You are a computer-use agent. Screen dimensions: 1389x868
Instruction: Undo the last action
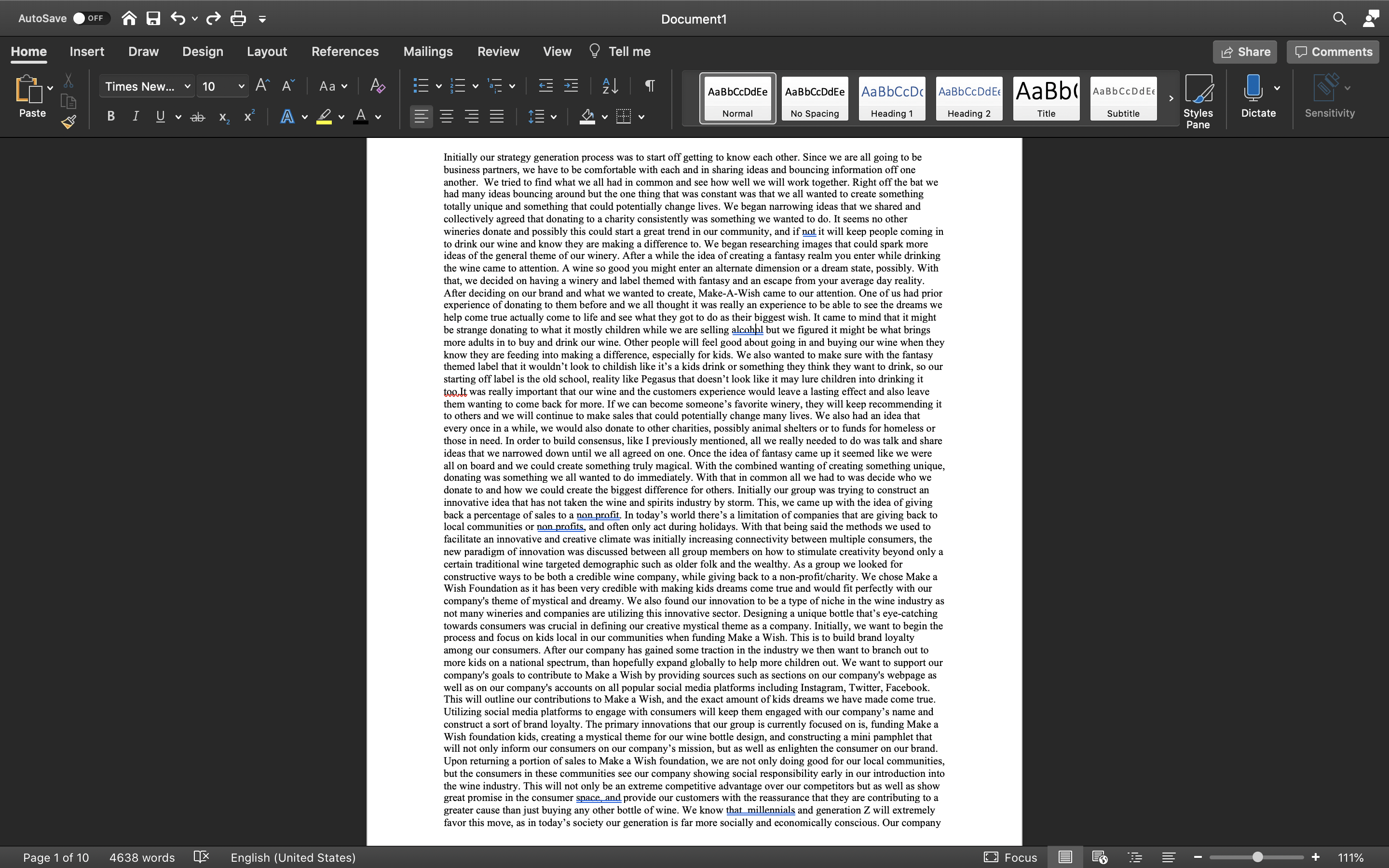[177, 18]
